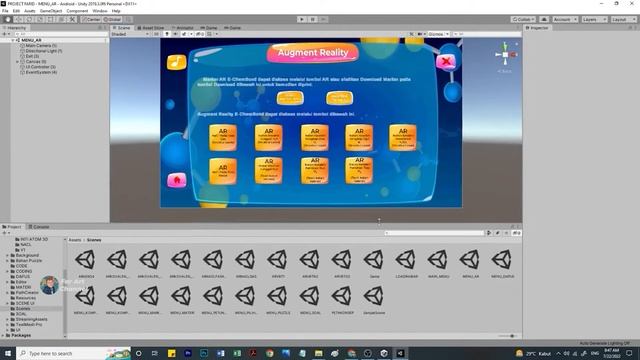Select the Augment Reality title banner
The width and height of the screenshot is (640, 360).
pyautogui.click(x=313, y=53)
